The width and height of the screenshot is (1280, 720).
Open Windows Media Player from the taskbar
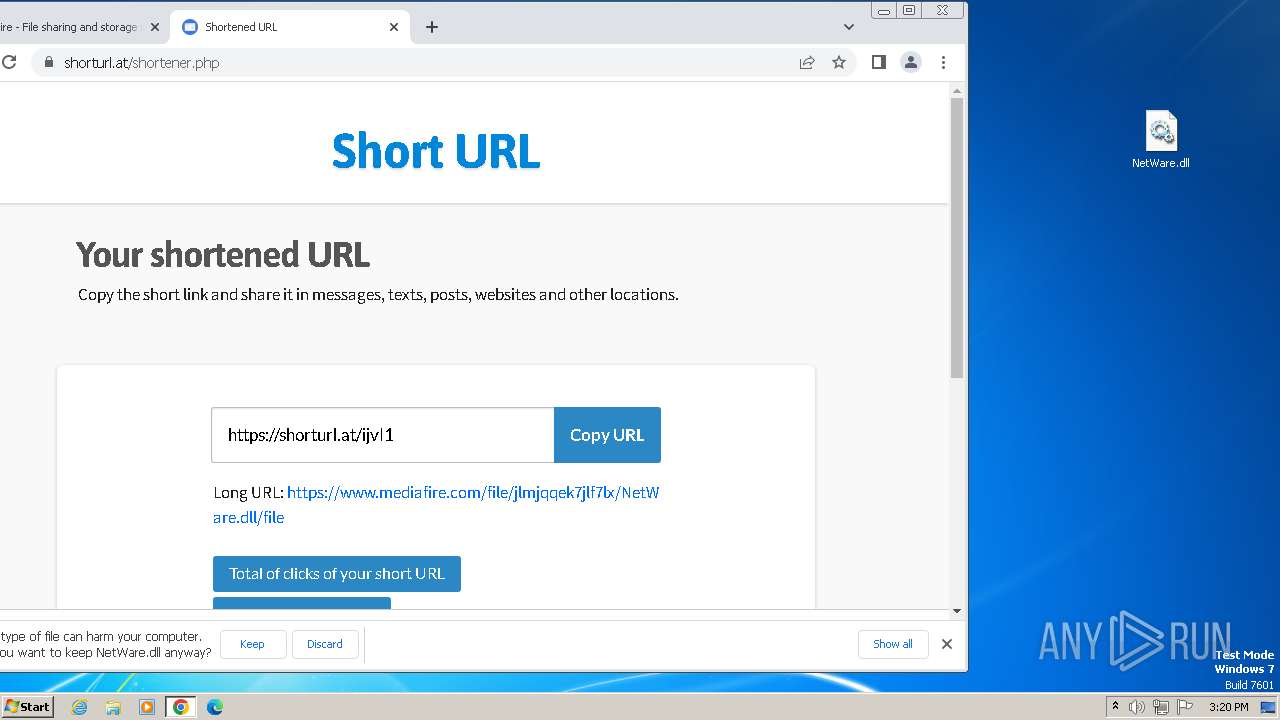[147, 707]
